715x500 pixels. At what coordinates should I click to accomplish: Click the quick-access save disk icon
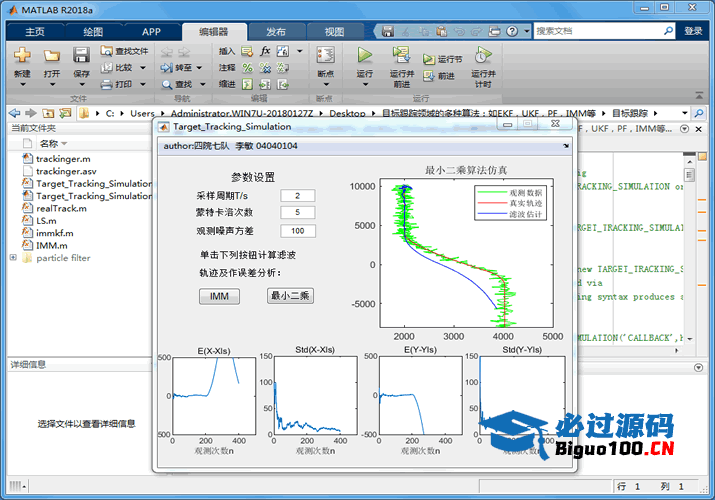coord(388,31)
